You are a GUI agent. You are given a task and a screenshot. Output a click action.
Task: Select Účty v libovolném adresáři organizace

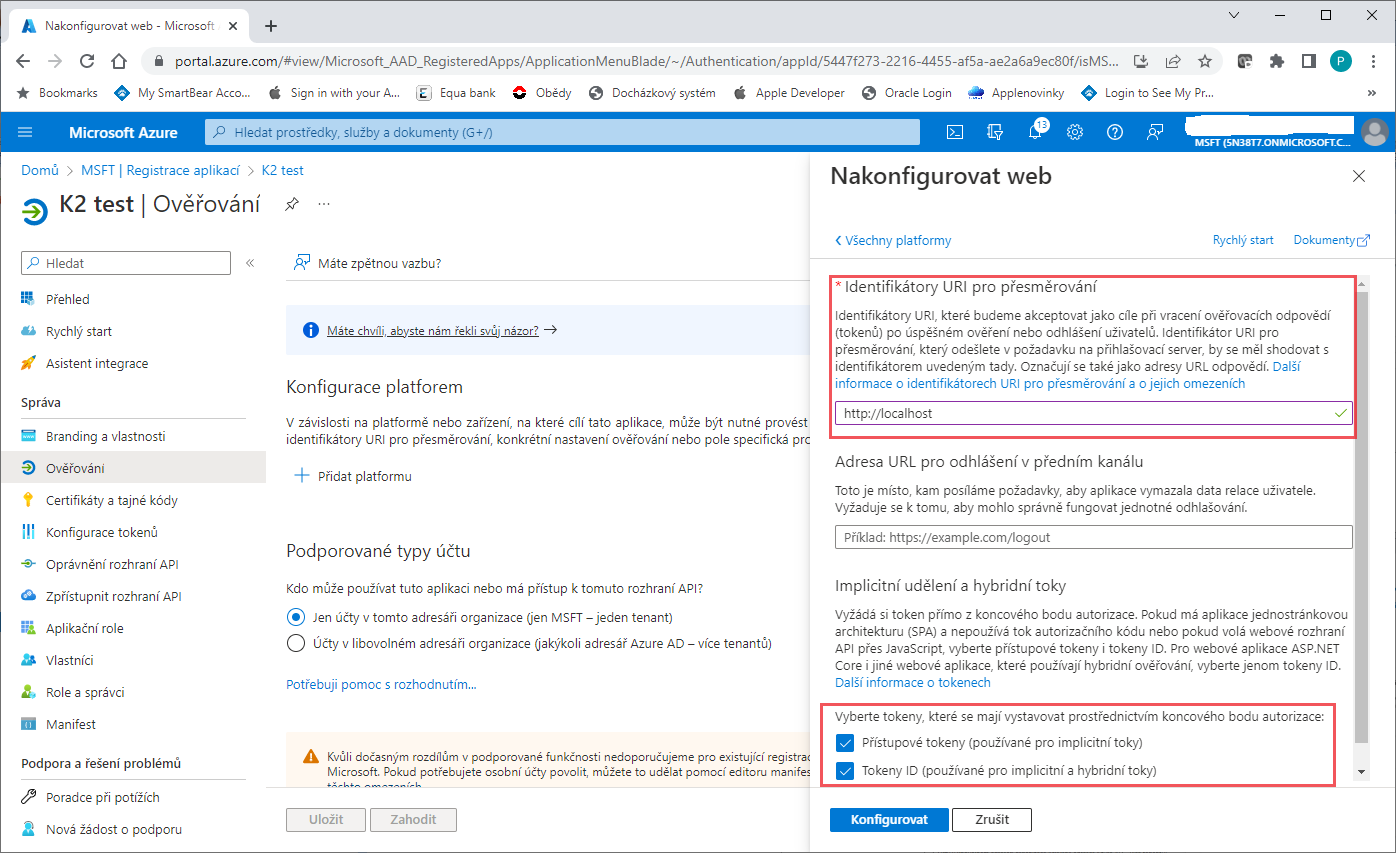click(x=296, y=643)
